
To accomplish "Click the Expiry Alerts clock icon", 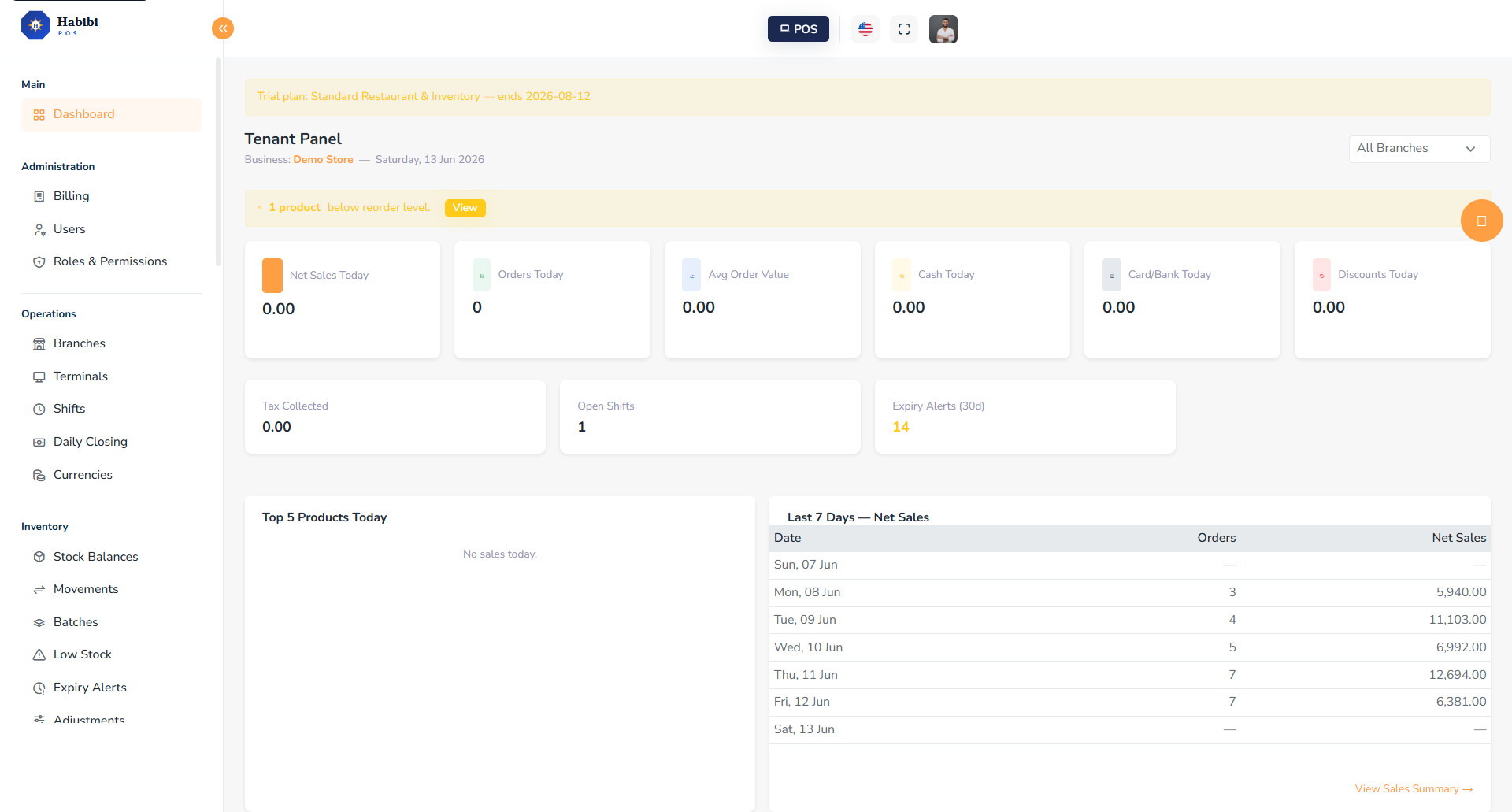I will (x=39, y=688).
